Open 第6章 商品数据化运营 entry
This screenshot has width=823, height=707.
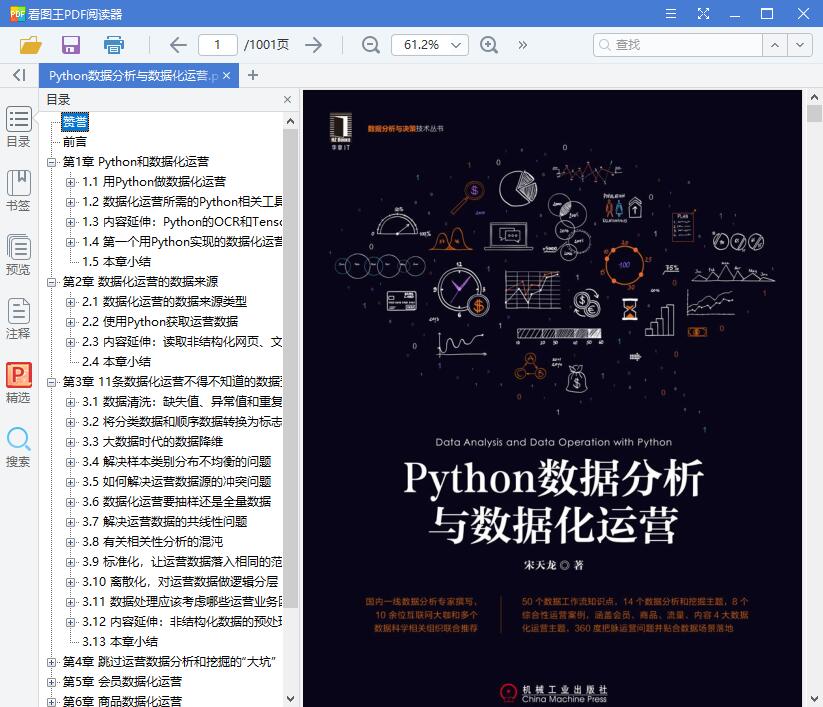(x=122, y=701)
